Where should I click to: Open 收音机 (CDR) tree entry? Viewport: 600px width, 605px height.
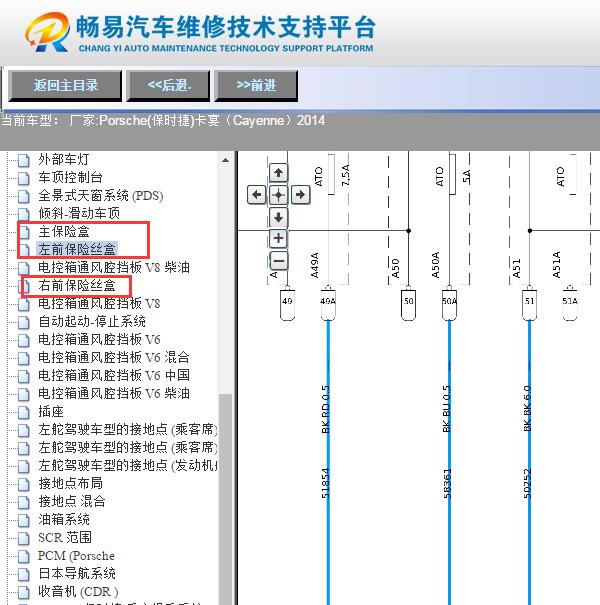point(78,591)
